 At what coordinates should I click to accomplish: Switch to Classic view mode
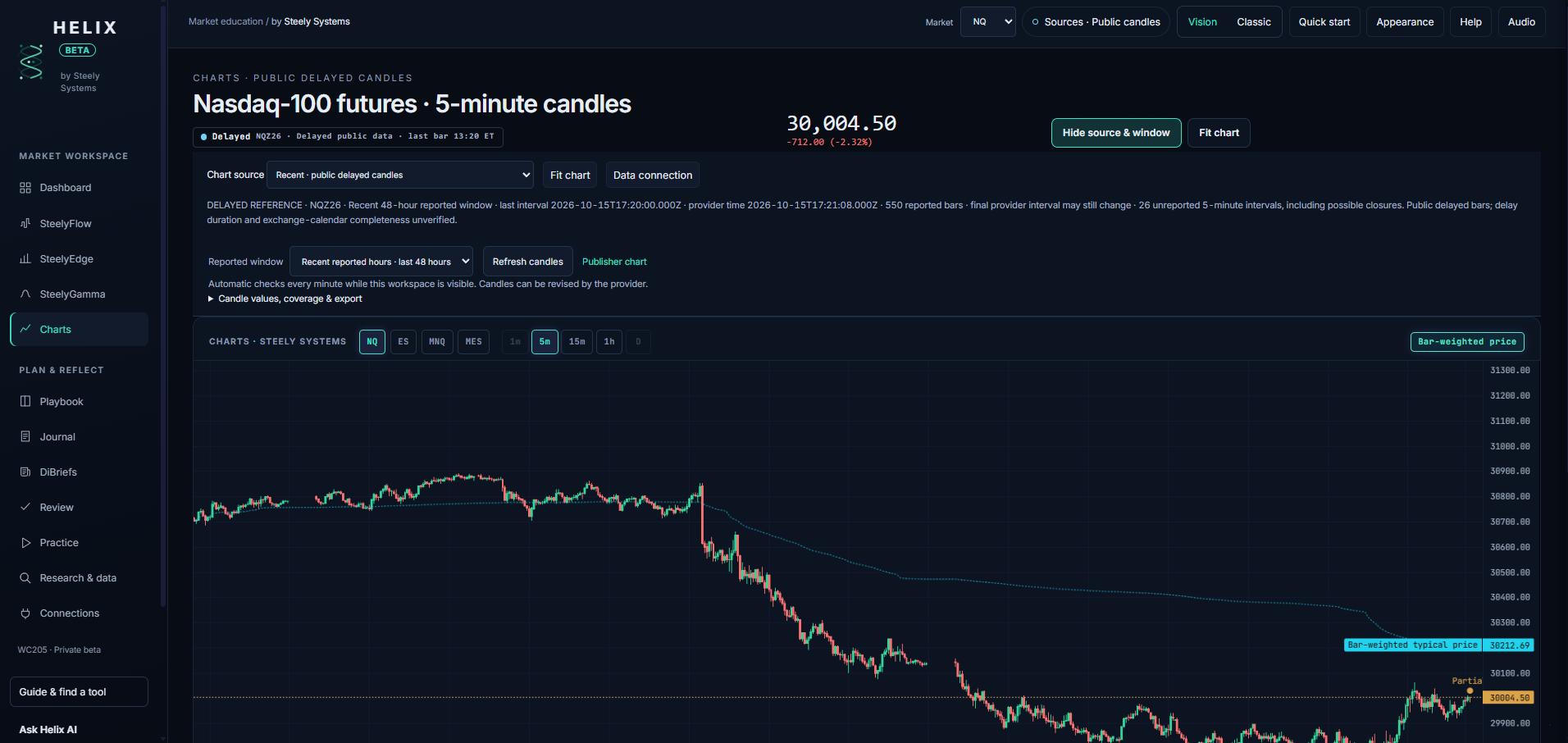tap(1253, 22)
